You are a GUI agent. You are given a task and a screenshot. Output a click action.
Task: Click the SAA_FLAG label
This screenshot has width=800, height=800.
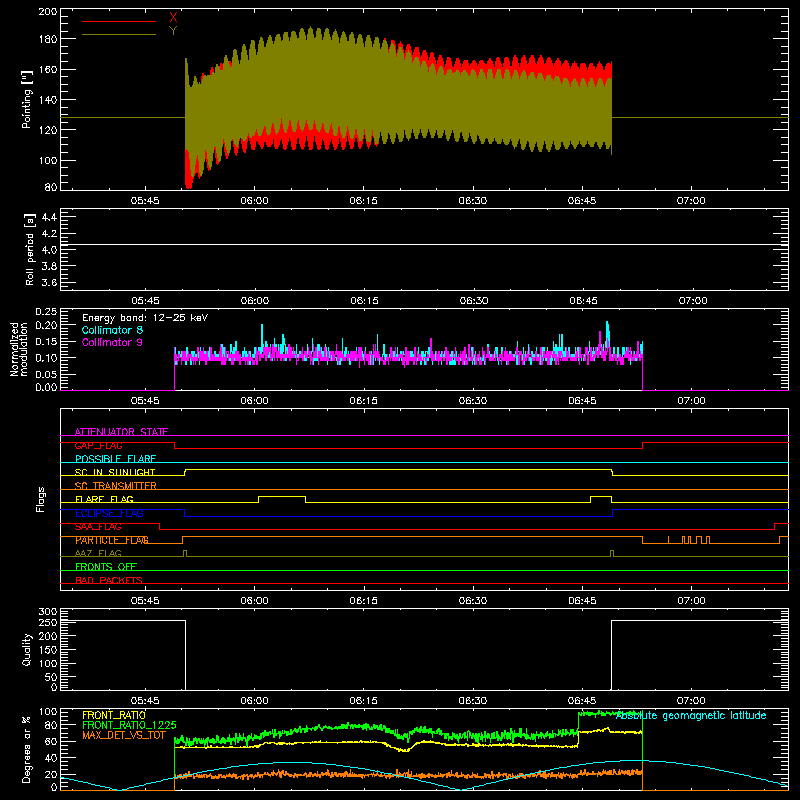click(98, 527)
